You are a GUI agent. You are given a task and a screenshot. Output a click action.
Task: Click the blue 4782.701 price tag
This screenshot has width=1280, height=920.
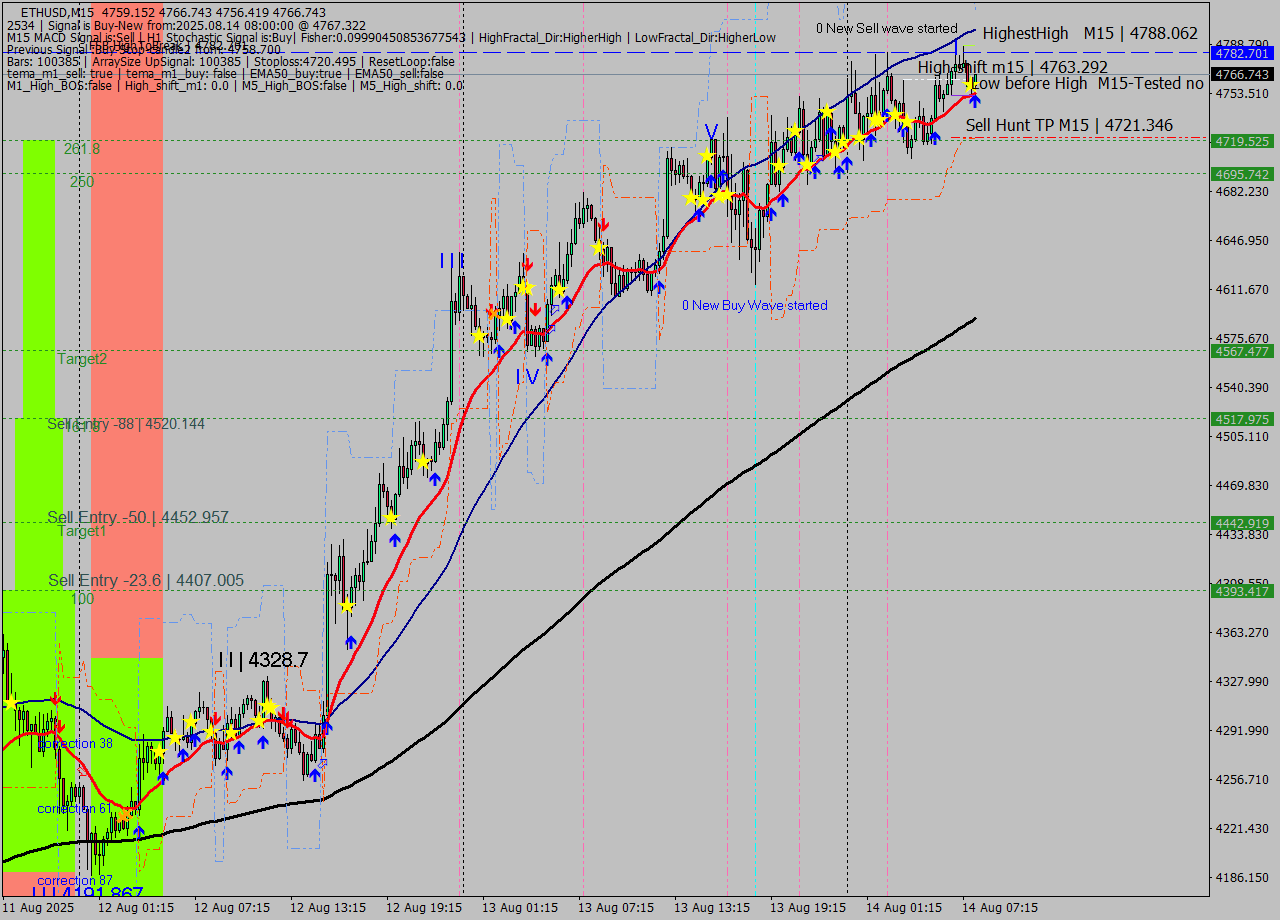pyautogui.click(x=1241, y=53)
